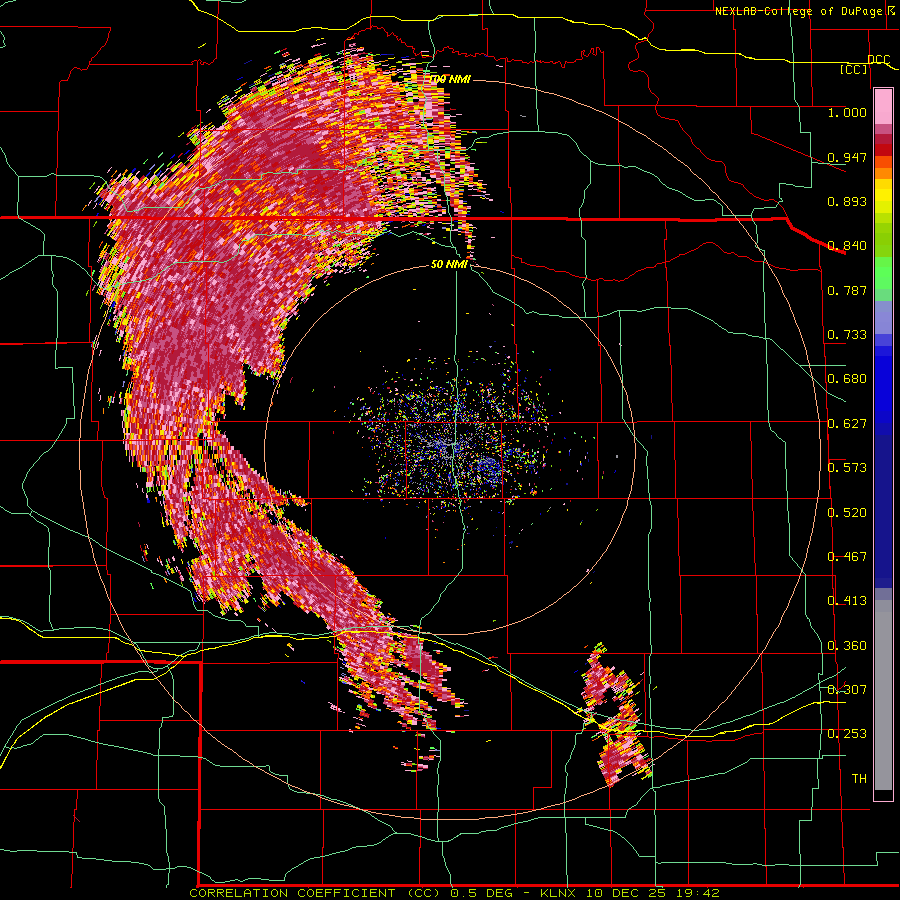Click the "TH" threshold label

tap(859, 779)
